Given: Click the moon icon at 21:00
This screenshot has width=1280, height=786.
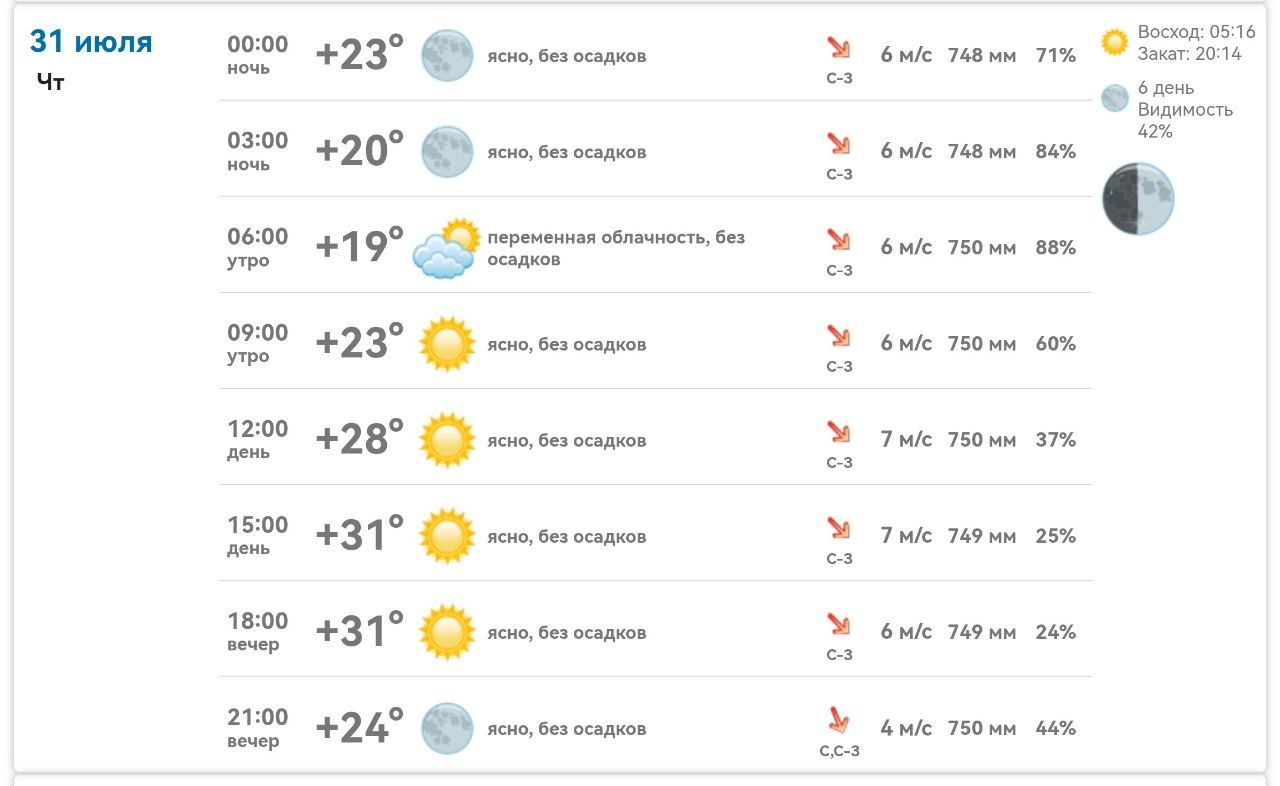Looking at the screenshot, I should click(x=447, y=728).
